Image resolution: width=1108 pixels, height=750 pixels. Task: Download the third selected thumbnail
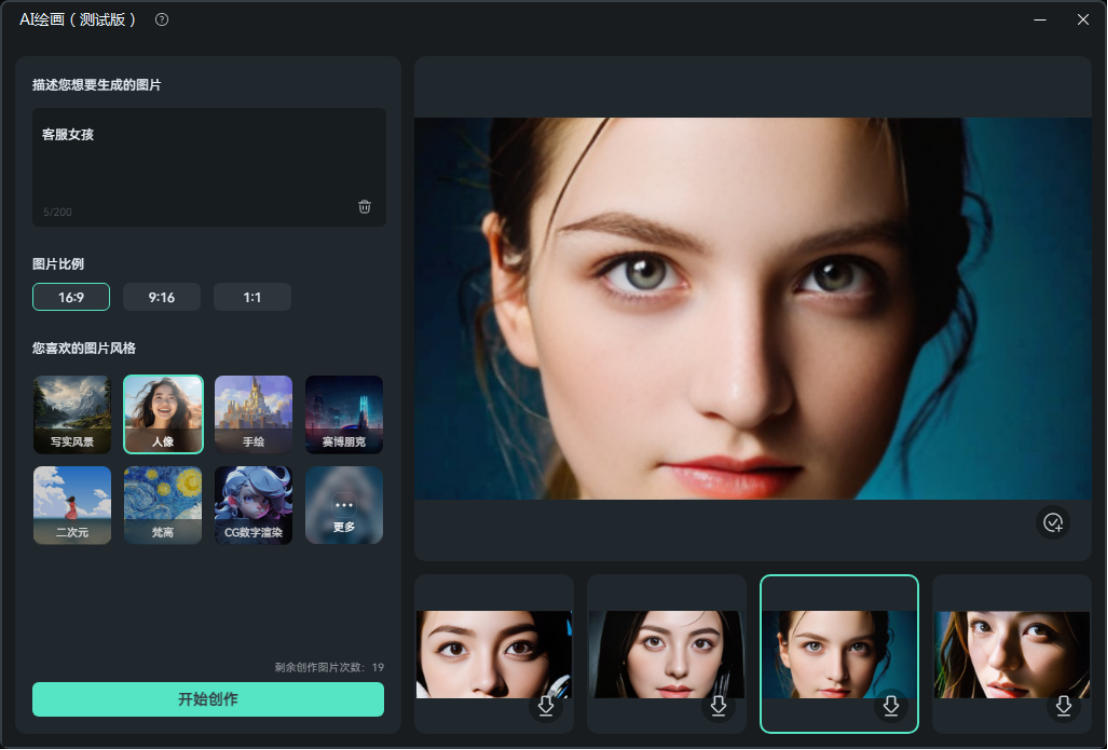click(x=891, y=706)
